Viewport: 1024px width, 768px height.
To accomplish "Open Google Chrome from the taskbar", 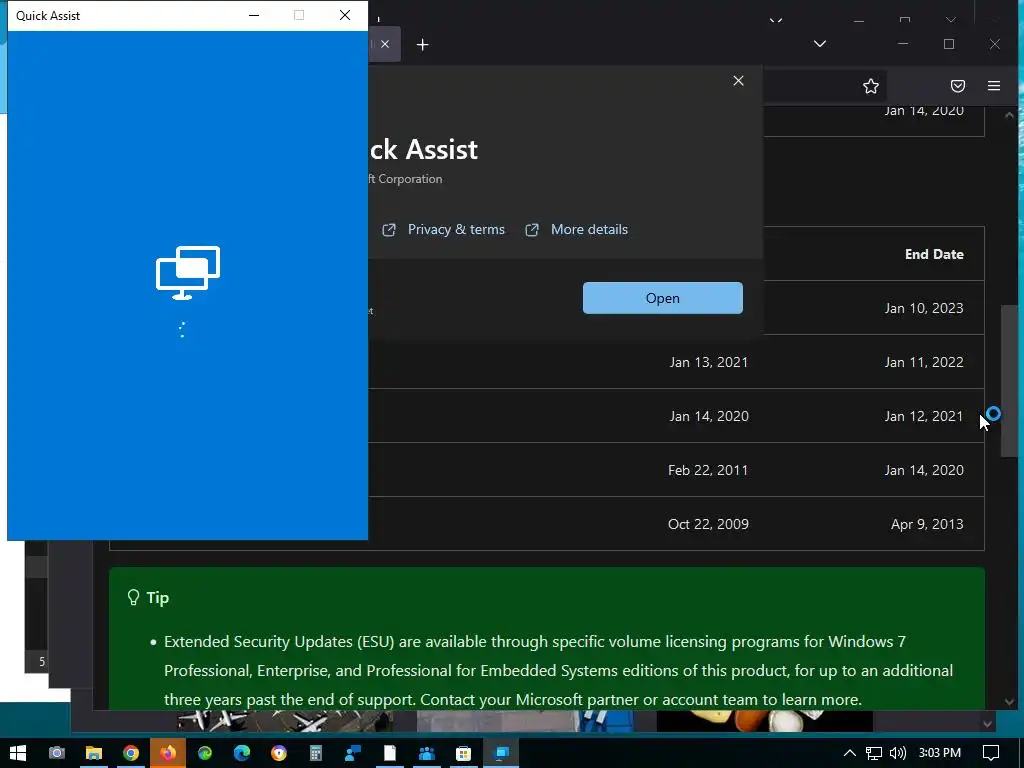I will pyautogui.click(x=131, y=753).
